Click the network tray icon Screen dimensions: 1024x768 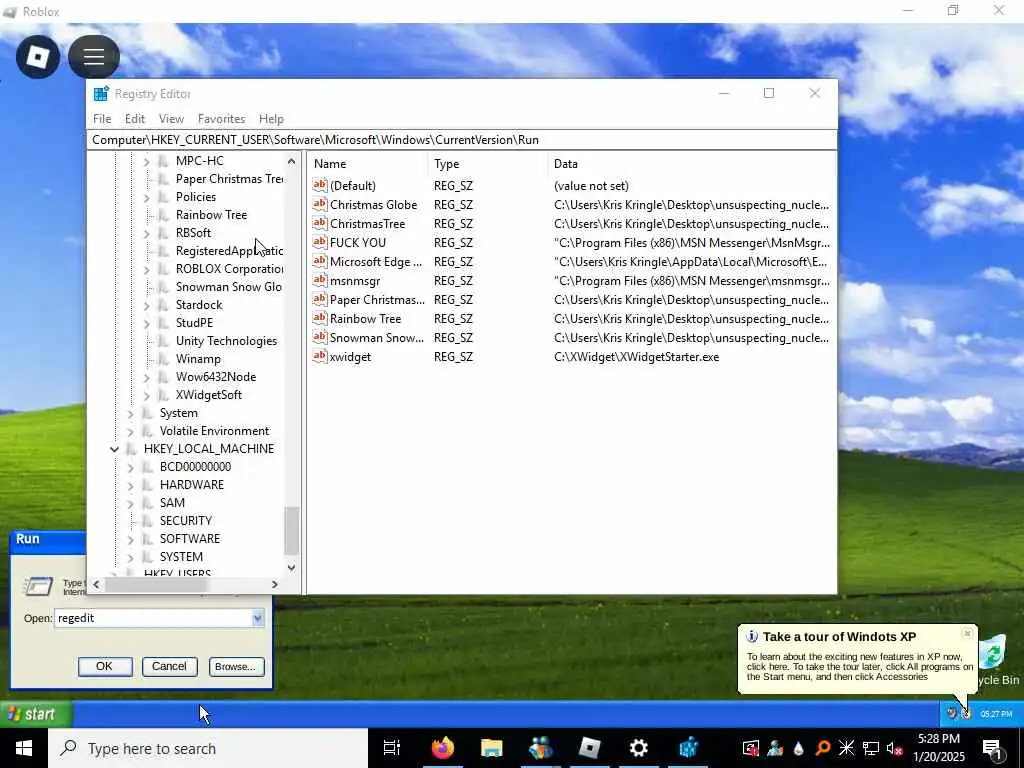point(871,748)
